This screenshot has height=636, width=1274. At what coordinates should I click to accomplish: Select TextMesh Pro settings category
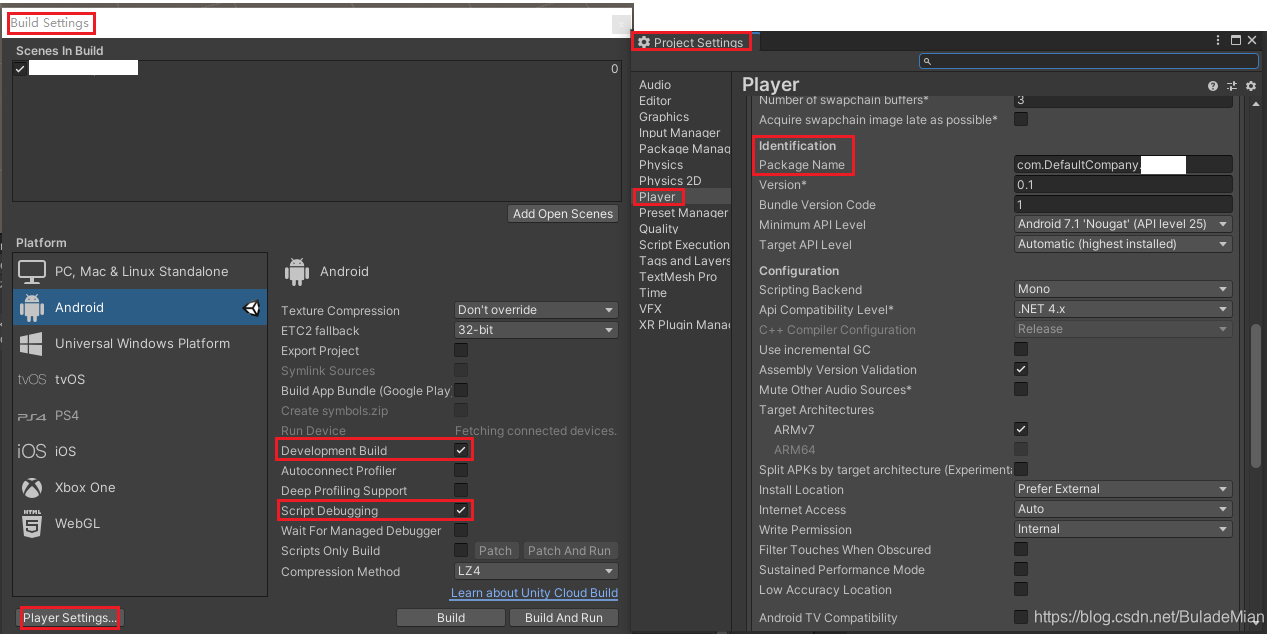click(x=678, y=277)
